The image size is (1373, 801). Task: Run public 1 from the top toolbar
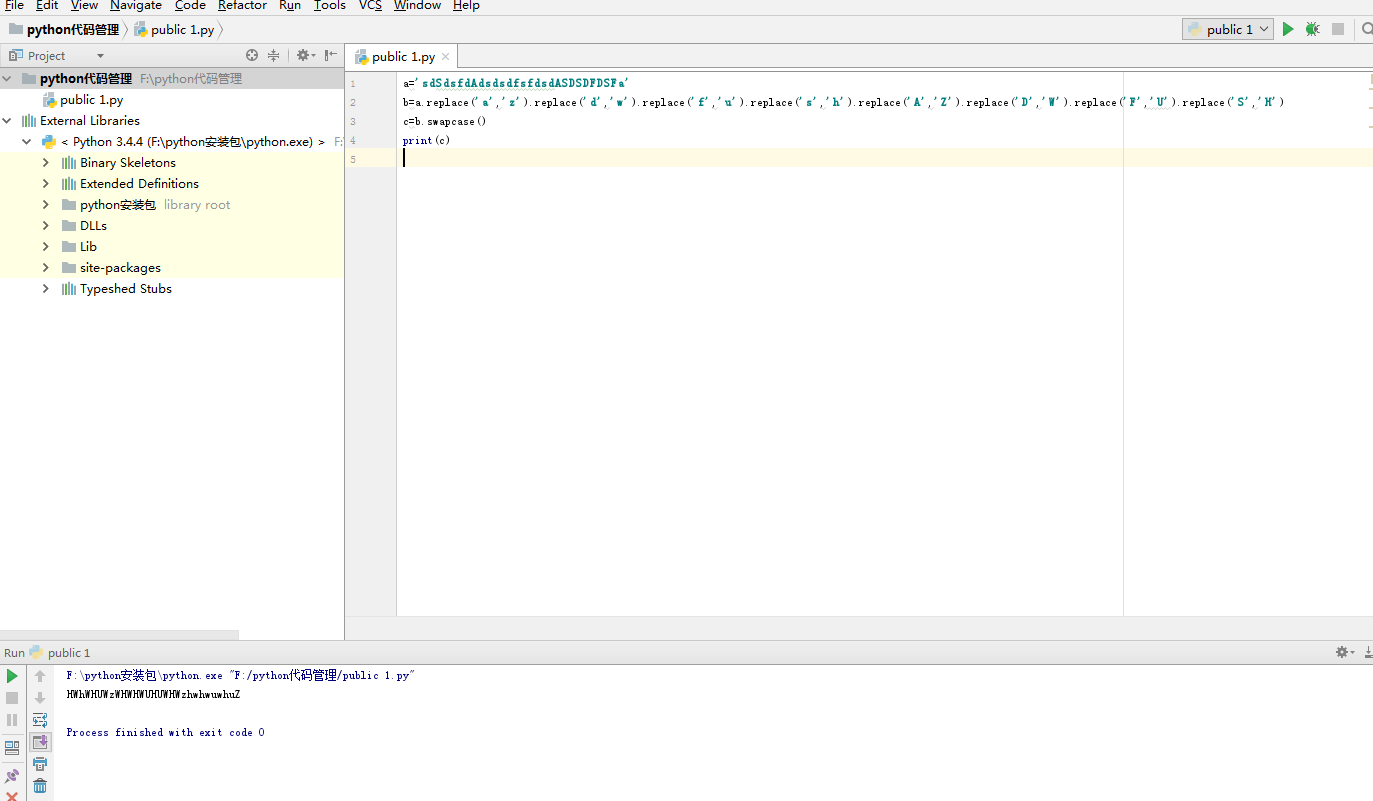click(1288, 30)
